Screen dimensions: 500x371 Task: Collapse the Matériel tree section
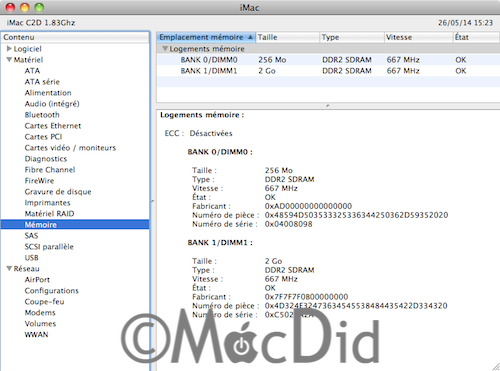point(9,60)
